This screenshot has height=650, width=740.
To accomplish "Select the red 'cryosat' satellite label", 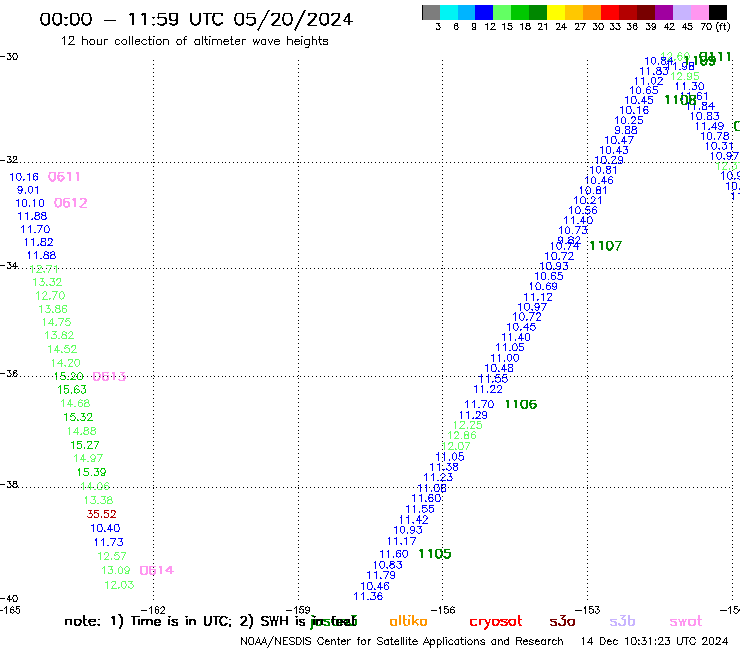I will [496, 622].
